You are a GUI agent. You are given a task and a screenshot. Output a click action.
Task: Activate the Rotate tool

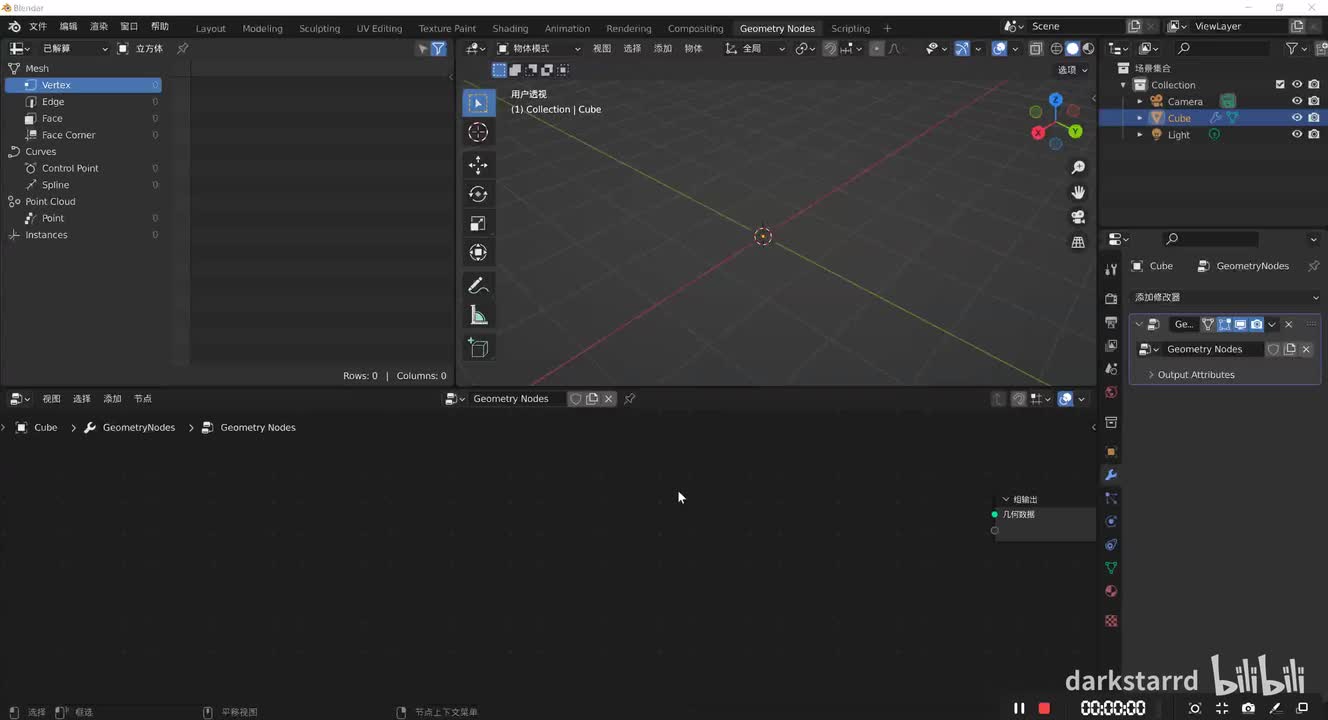point(478,194)
